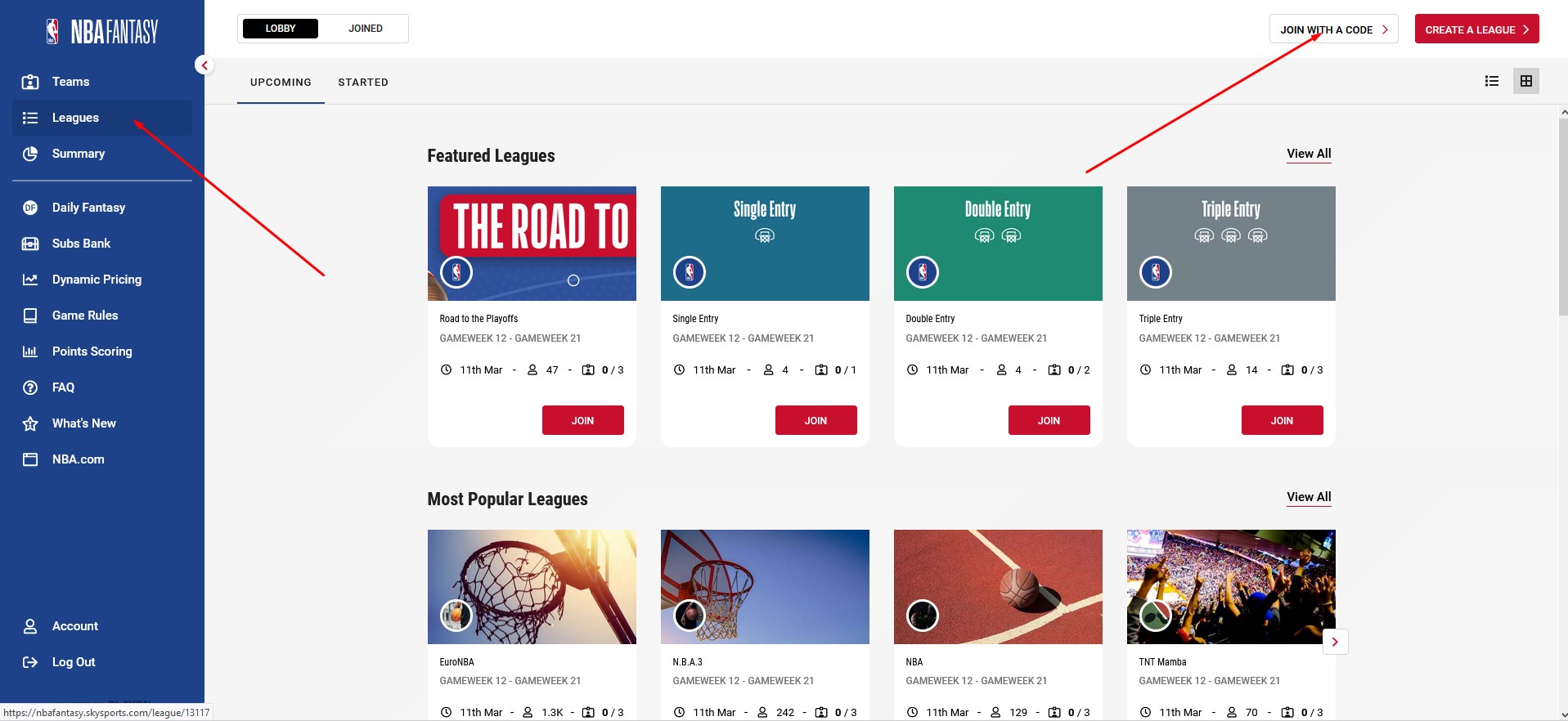This screenshot has height=721, width=1568.
Task: Click the Dynamic Pricing chart icon
Action: coord(30,280)
